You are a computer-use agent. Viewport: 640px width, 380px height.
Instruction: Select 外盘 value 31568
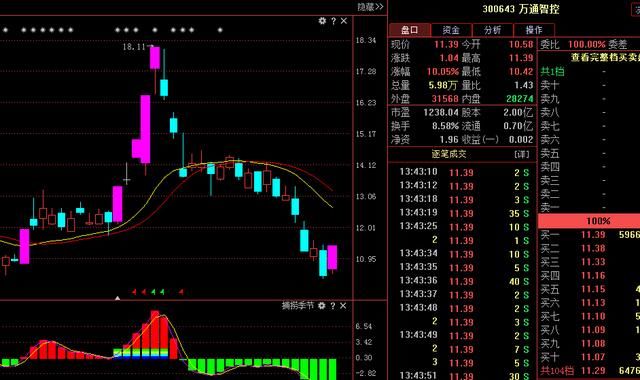[445, 99]
